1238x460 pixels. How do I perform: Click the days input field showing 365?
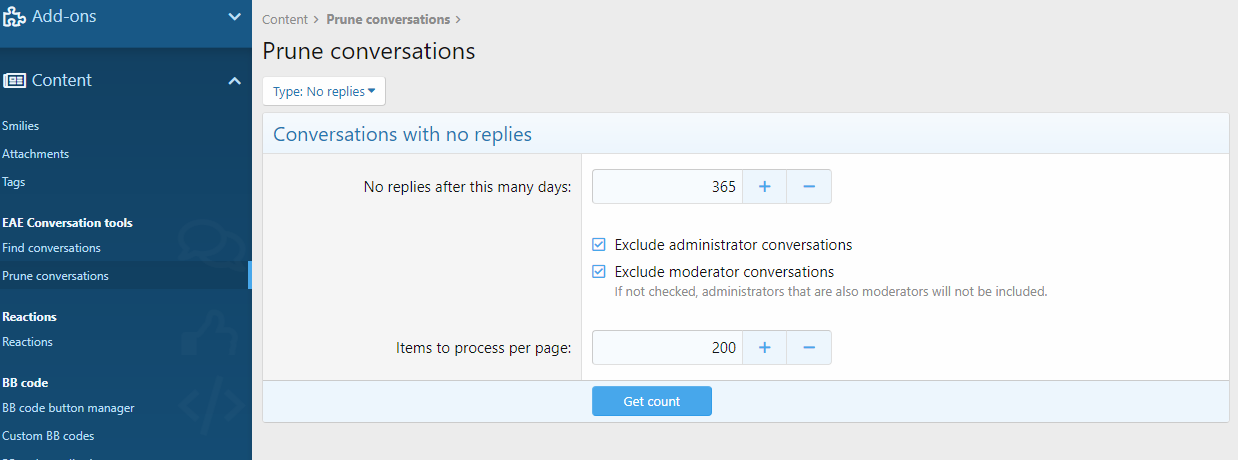tap(667, 187)
